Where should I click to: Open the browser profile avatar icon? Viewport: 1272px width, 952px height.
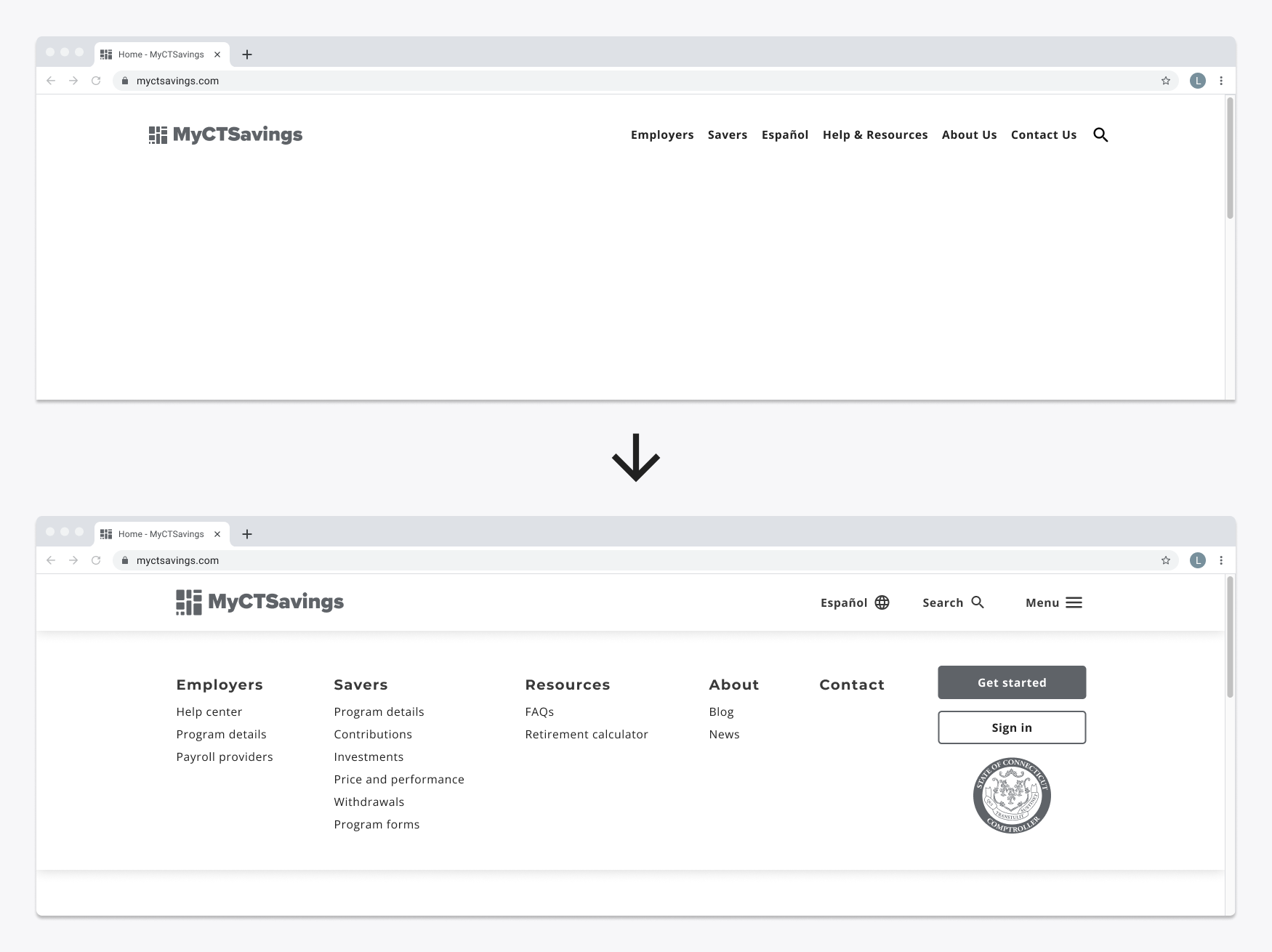(x=1196, y=81)
